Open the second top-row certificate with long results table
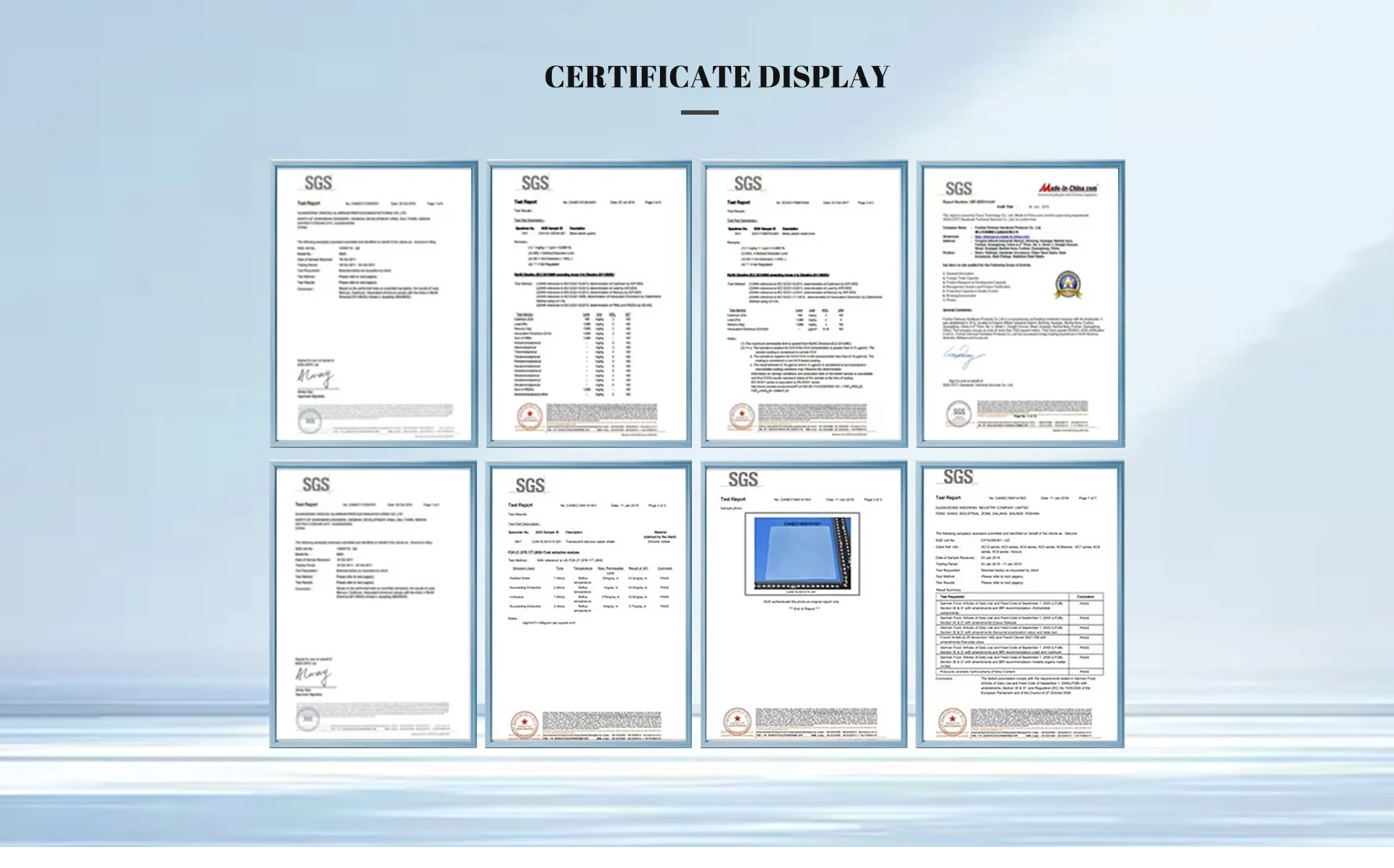1394x868 pixels. tap(588, 303)
